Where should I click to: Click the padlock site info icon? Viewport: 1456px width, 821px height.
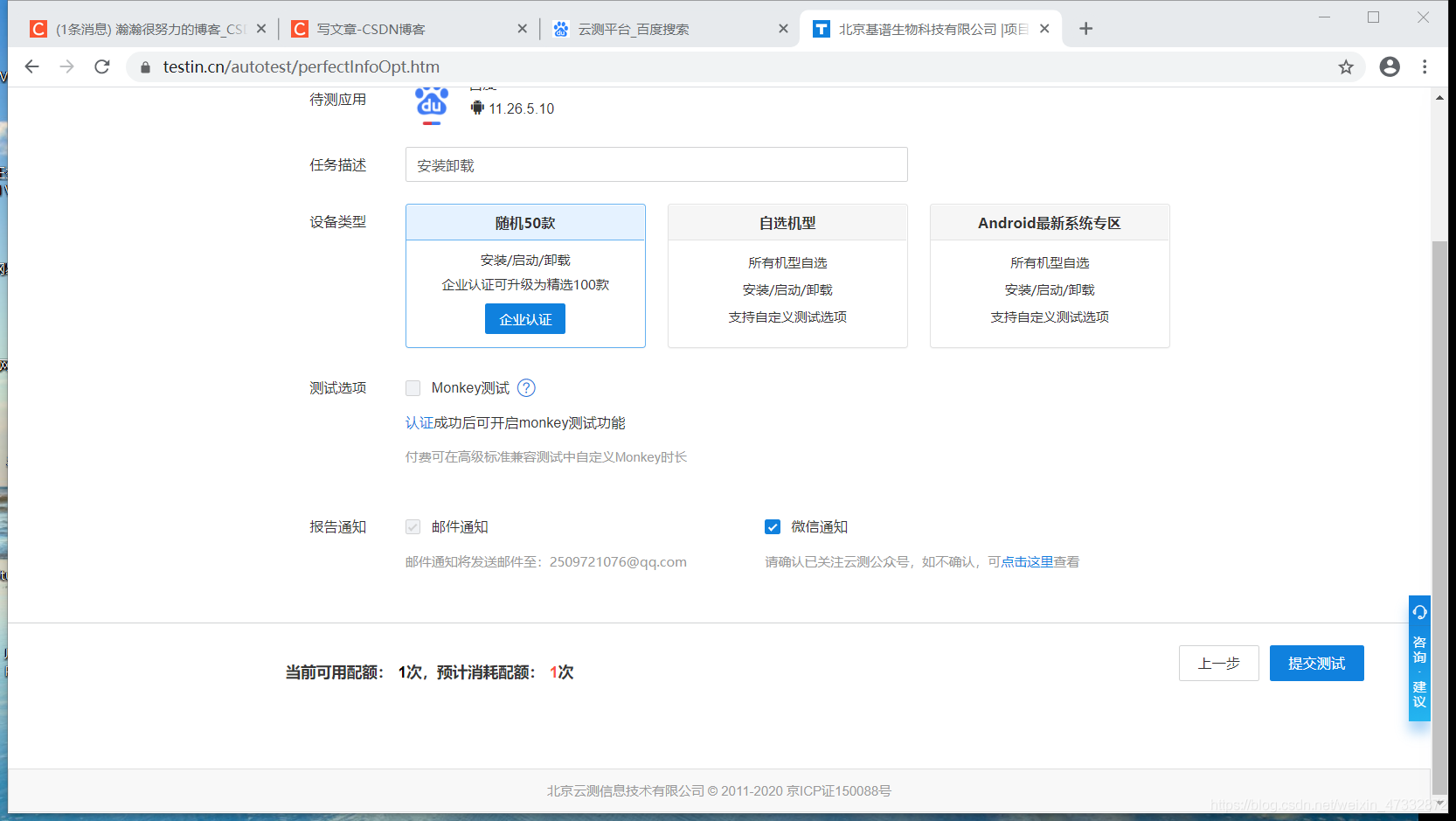coord(145,67)
